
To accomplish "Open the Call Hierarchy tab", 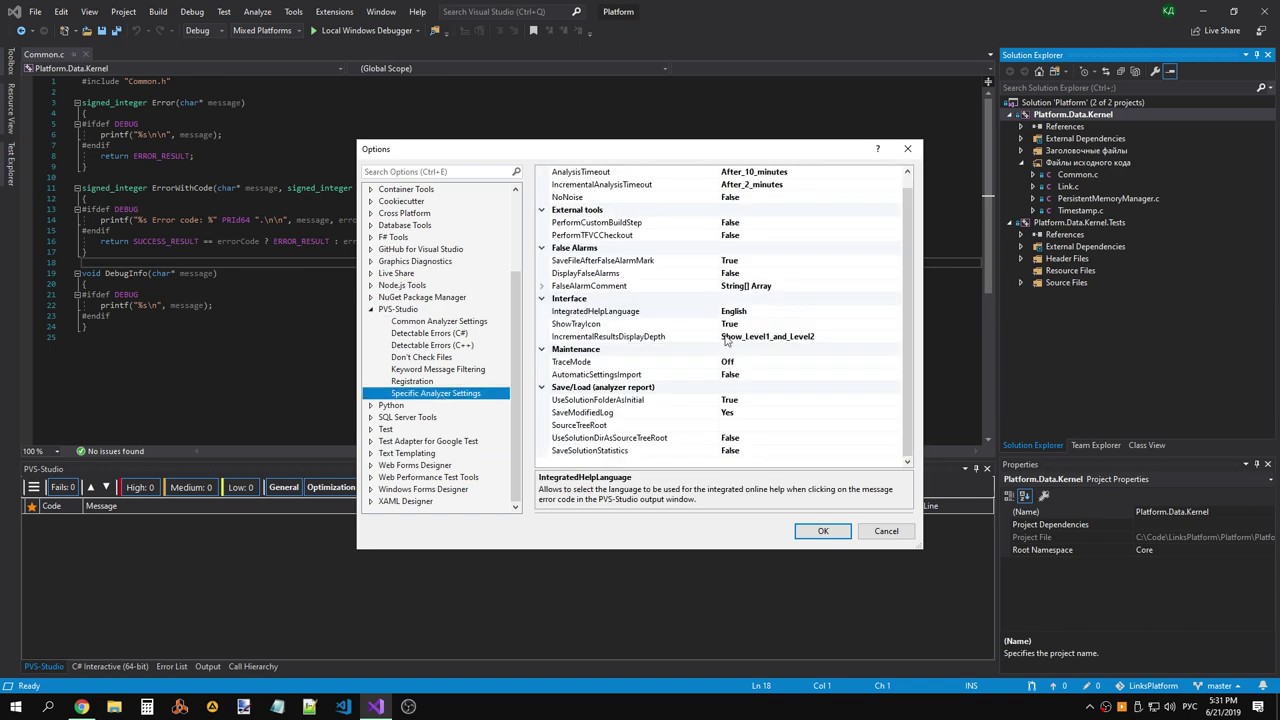I will click(253, 666).
